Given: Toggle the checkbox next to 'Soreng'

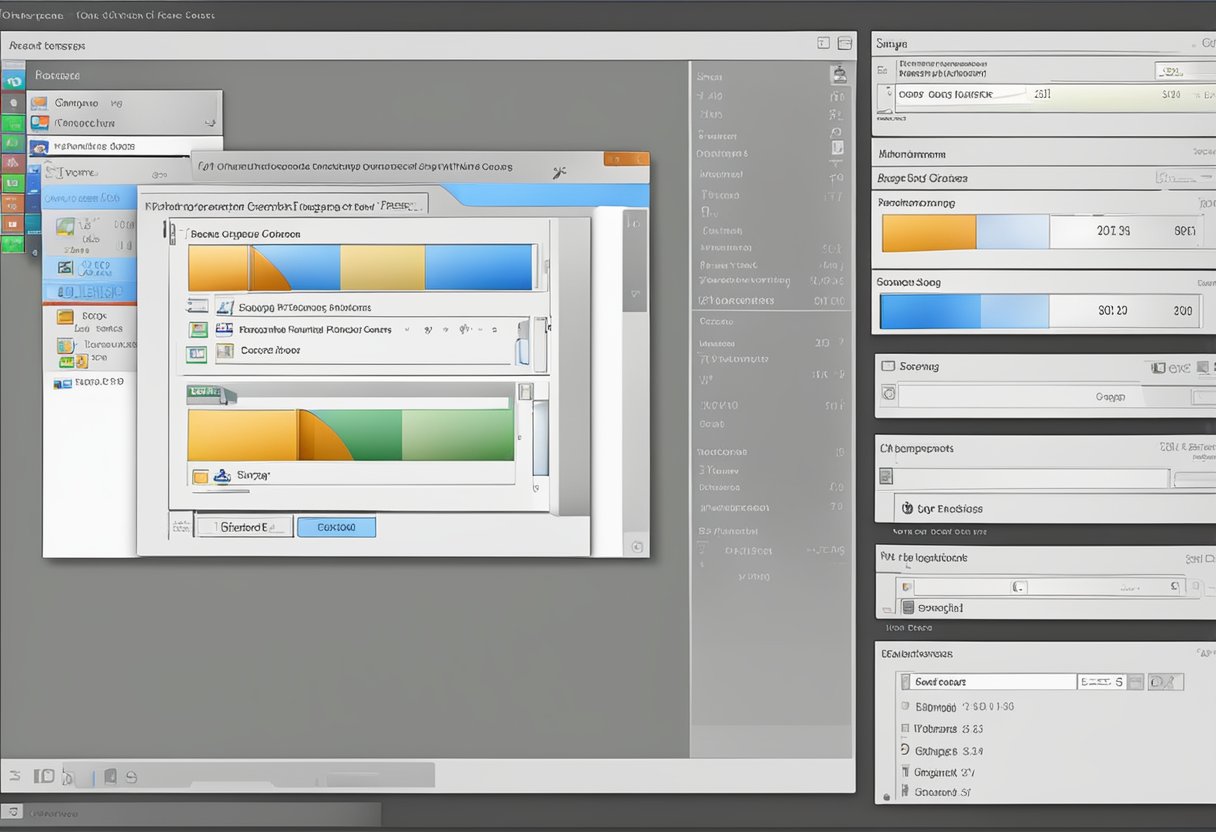Looking at the screenshot, I should (886, 366).
